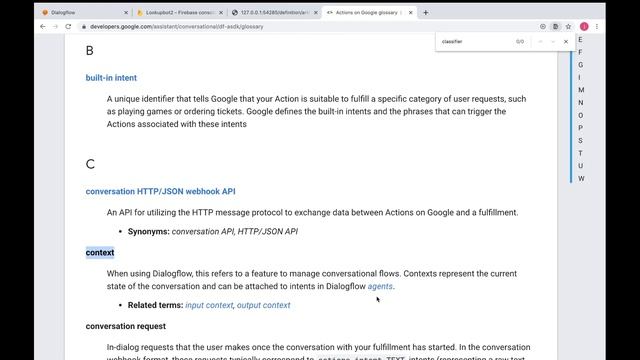This screenshot has height=360, width=640.
Task: Close the 127.0.0.1 tab
Action: [x=316, y=13]
